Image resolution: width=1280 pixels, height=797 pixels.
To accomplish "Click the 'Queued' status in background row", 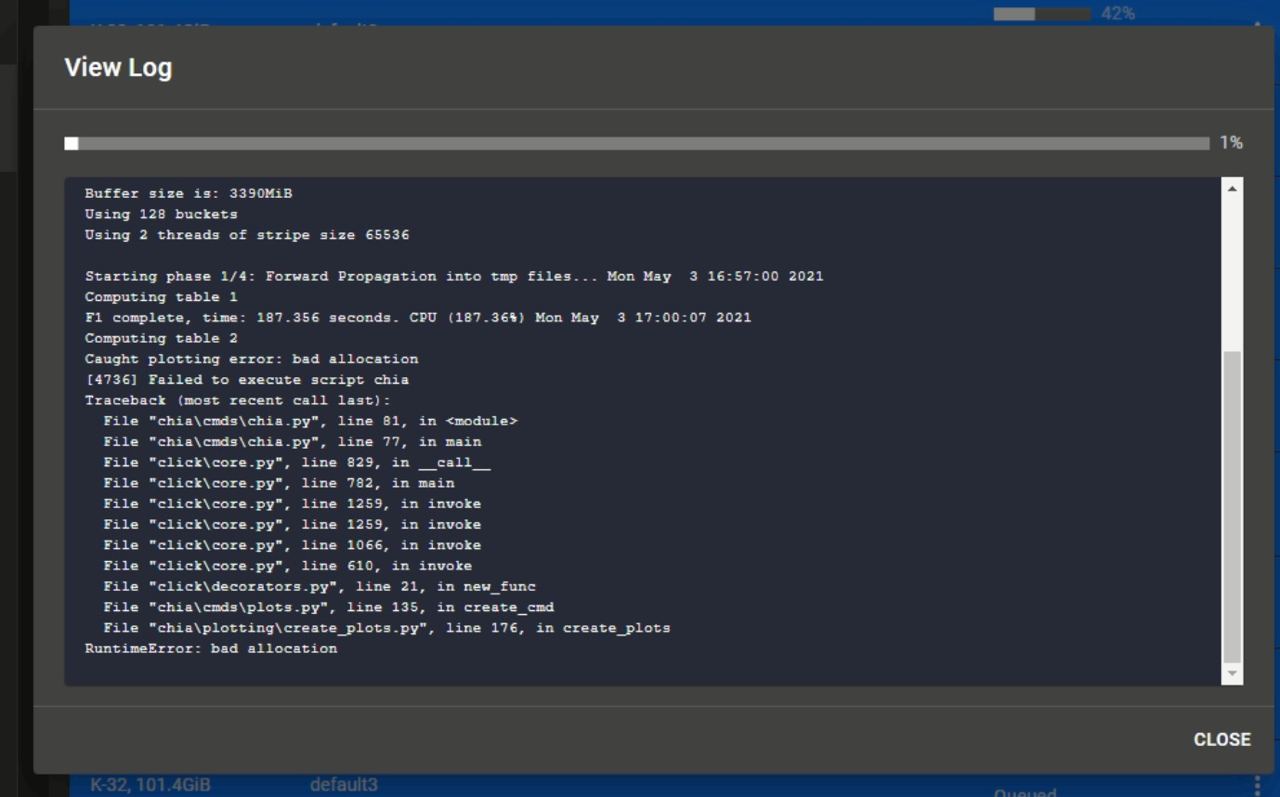I will (x=1025, y=792).
